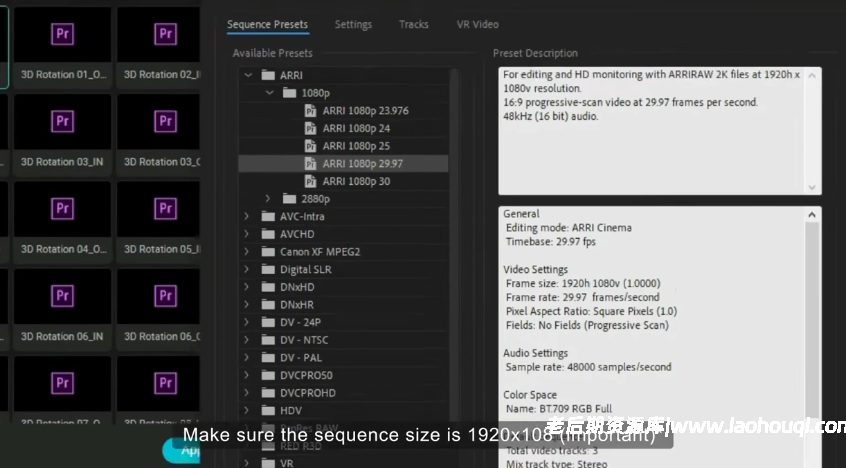Click the ARRI folder icon
The image size is (846, 468).
pos(268,75)
